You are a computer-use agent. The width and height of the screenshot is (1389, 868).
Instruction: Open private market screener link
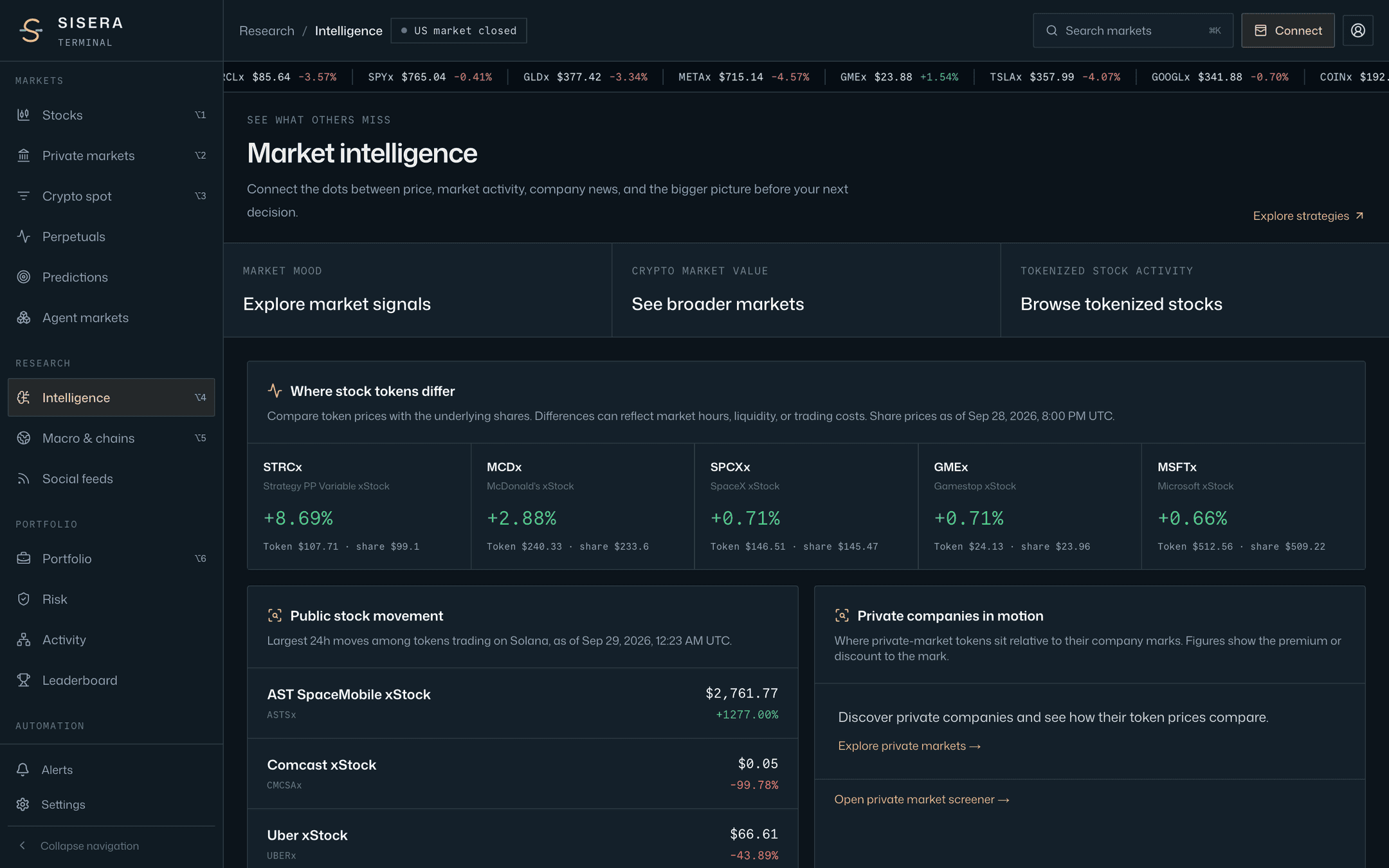[x=921, y=799]
